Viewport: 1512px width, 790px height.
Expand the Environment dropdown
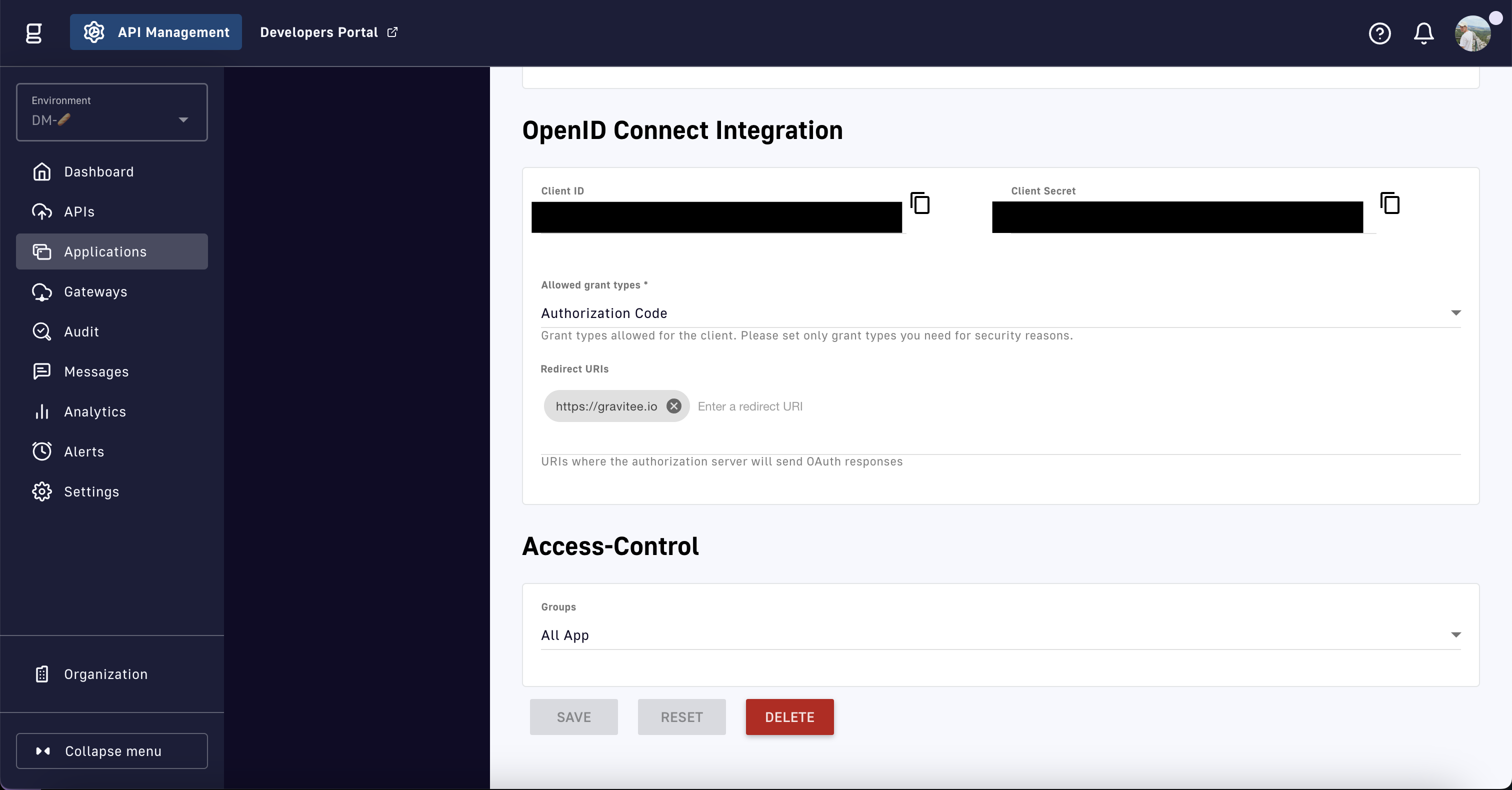(x=111, y=112)
